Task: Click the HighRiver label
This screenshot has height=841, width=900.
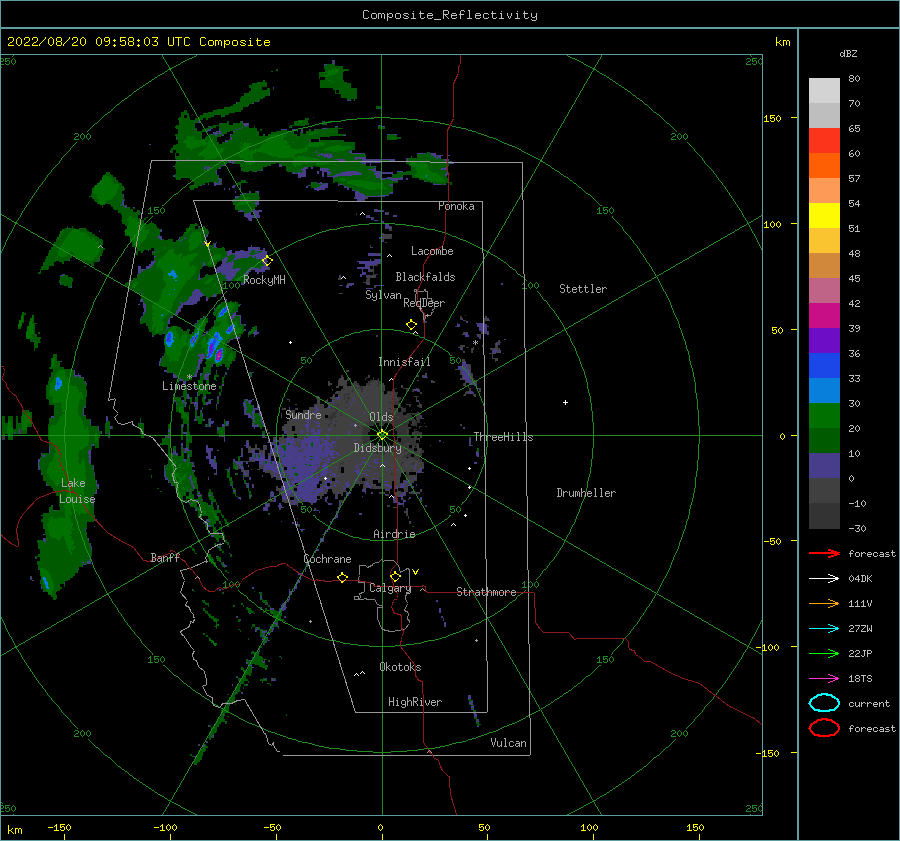Action: click(415, 702)
